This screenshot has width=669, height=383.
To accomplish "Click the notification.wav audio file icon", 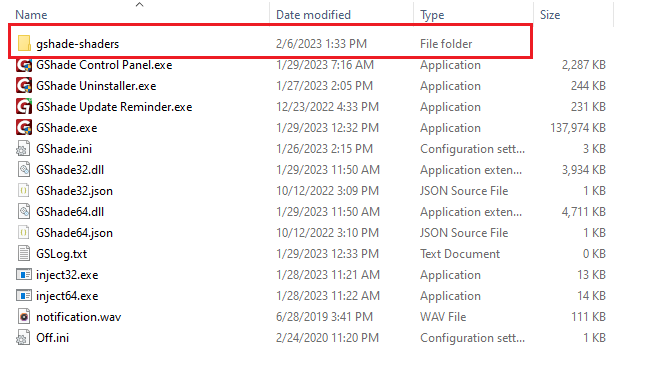I will point(24,316).
